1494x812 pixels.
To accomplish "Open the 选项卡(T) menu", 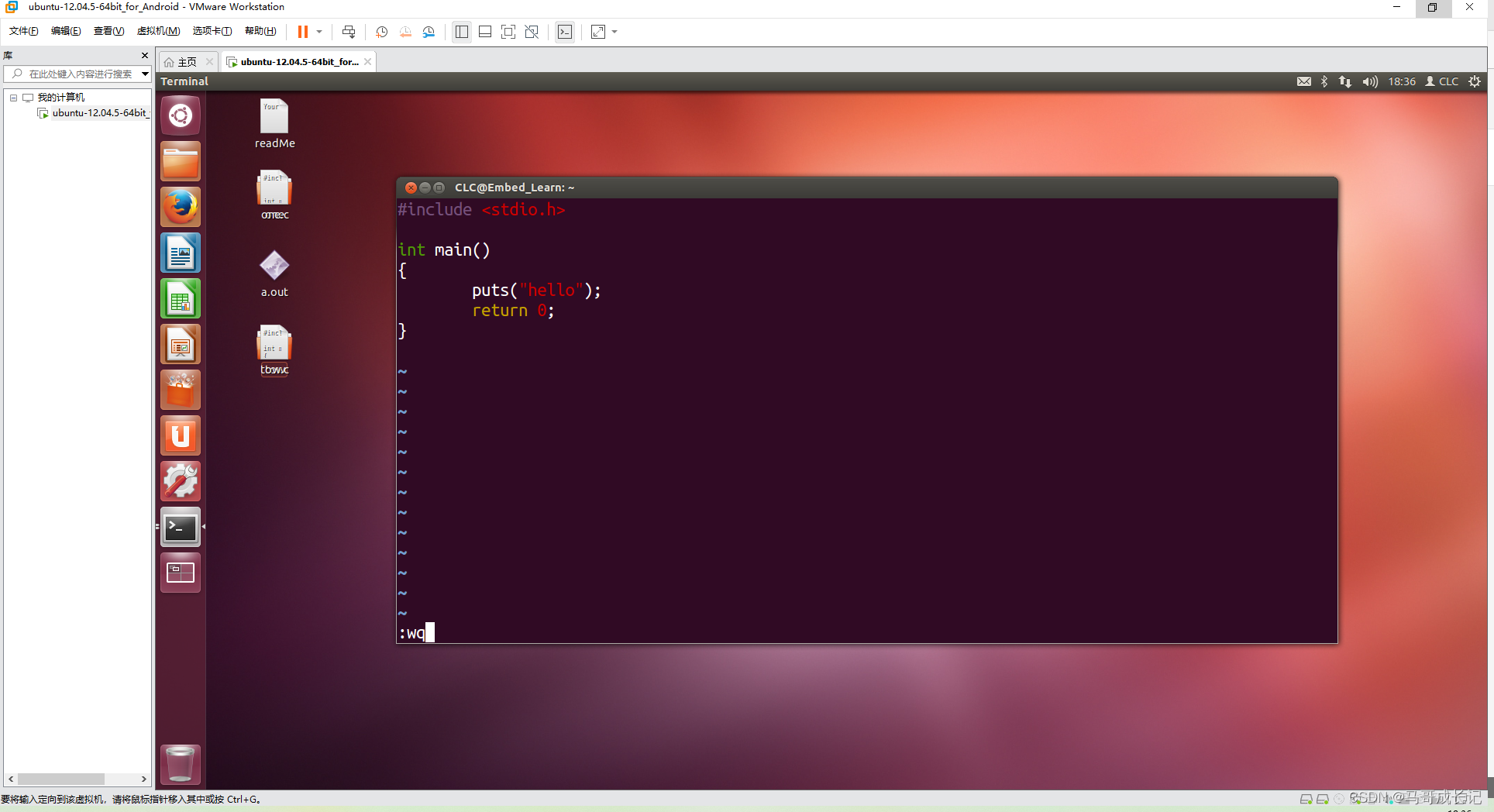I will 212,31.
